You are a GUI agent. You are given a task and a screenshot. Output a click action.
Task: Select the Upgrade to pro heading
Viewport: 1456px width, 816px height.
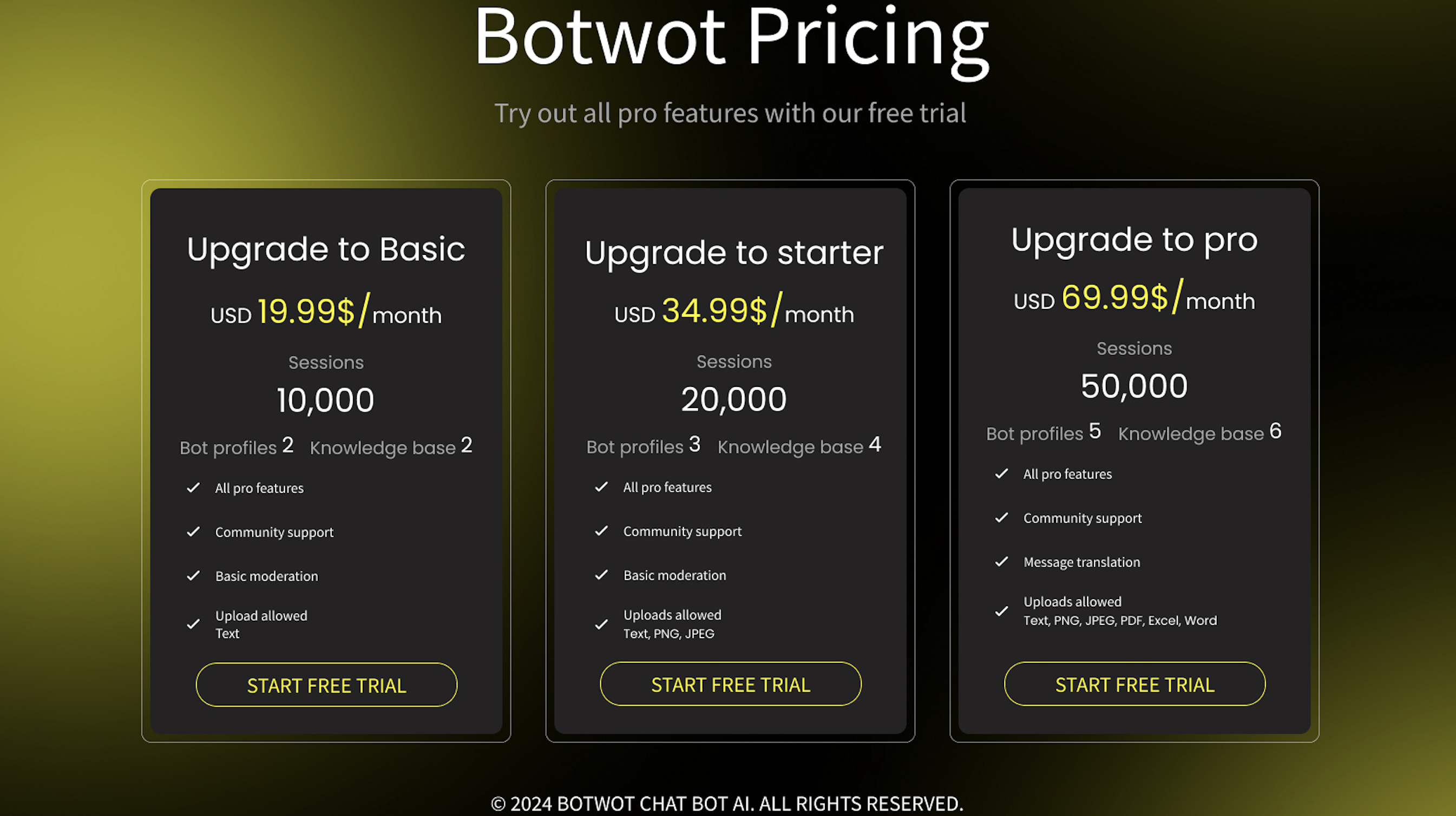(1134, 241)
